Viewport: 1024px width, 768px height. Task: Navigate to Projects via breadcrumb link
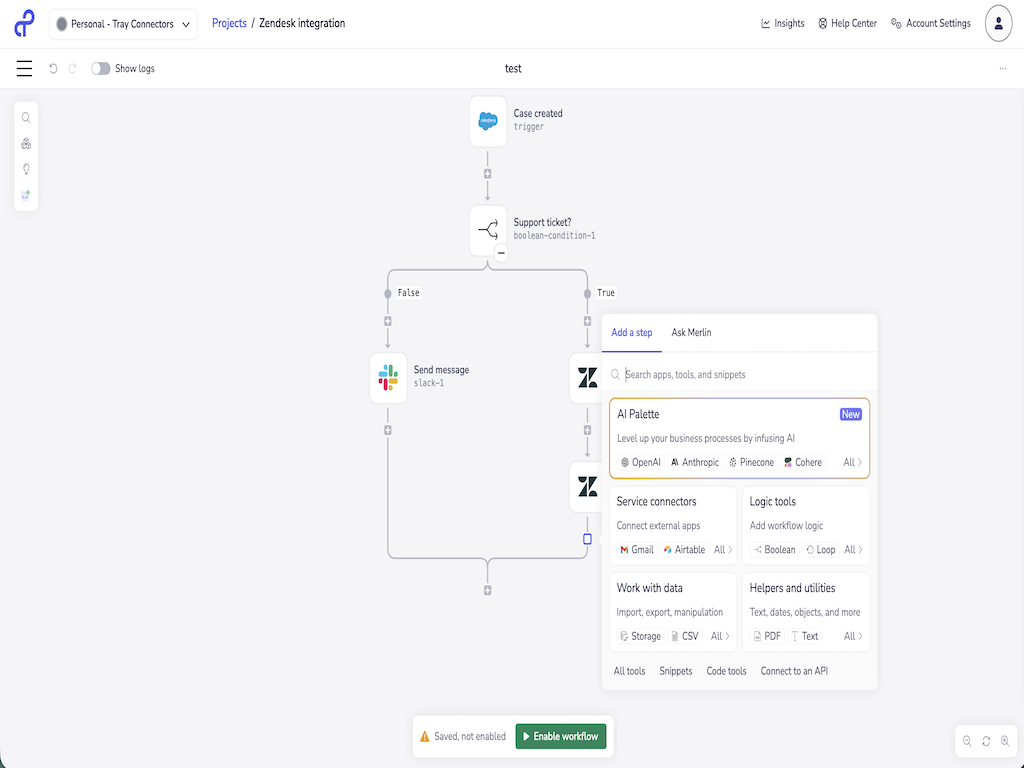(x=229, y=23)
